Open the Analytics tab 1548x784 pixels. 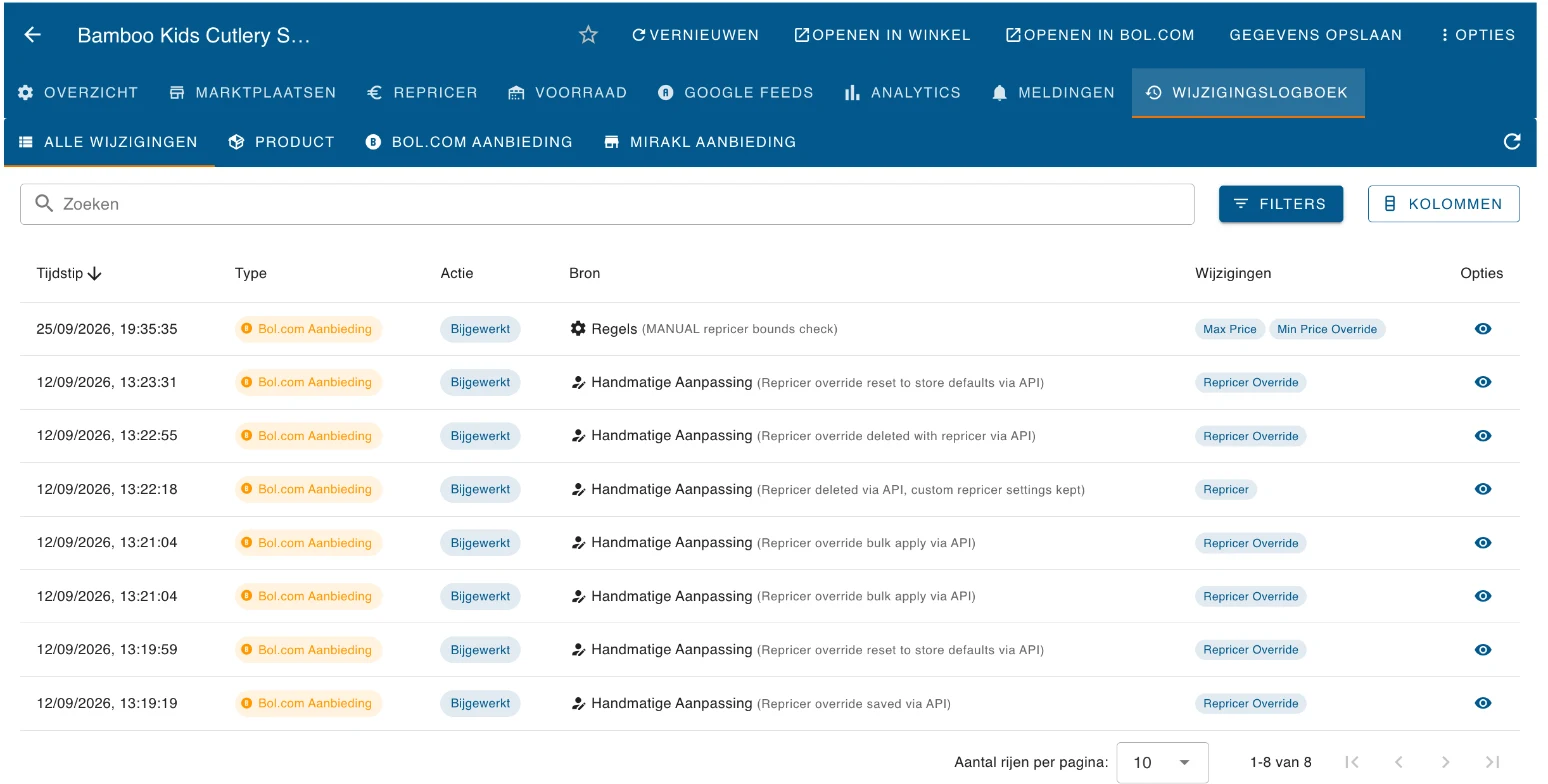coord(902,93)
